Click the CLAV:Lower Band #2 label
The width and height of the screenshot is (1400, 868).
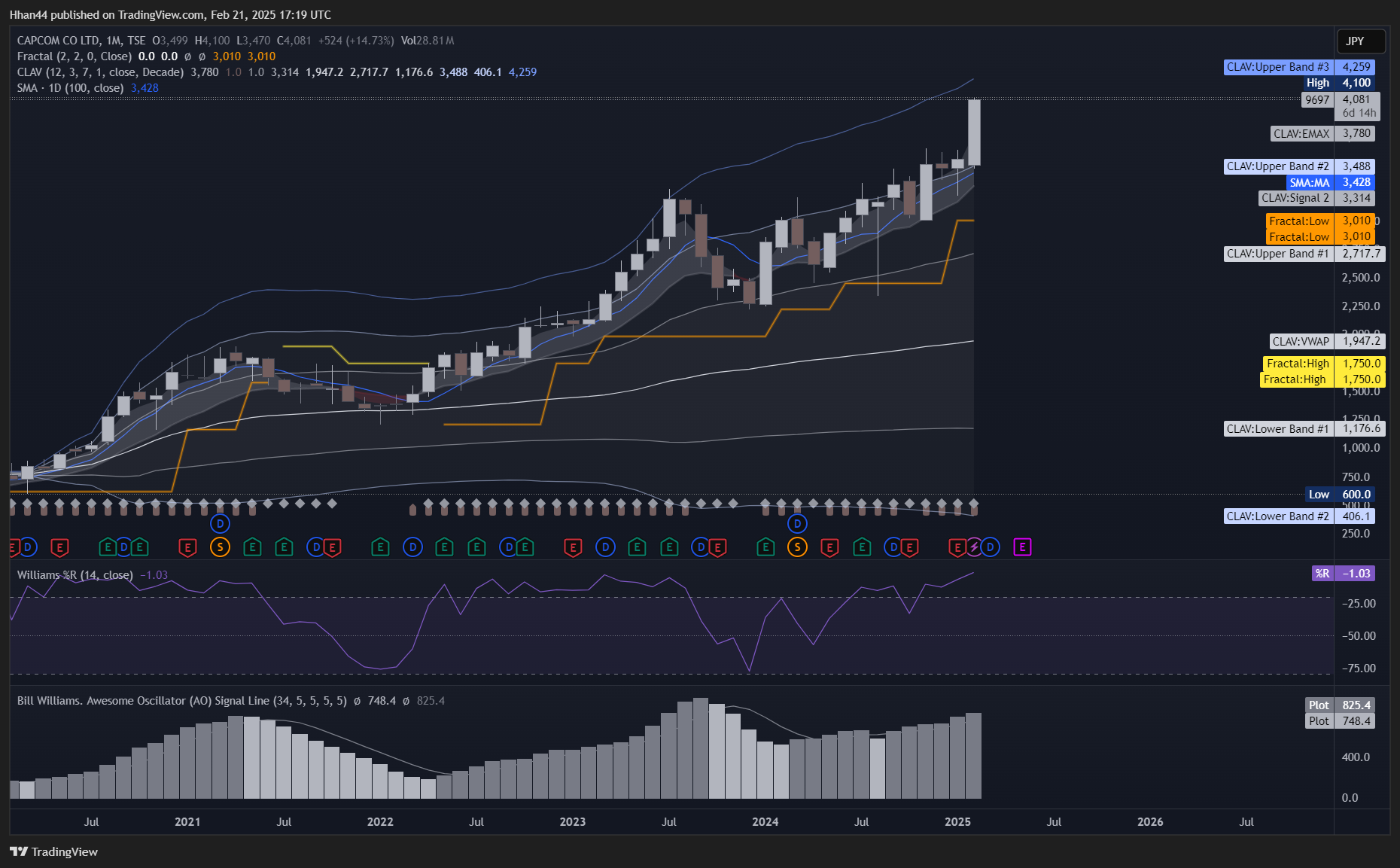click(x=1300, y=516)
